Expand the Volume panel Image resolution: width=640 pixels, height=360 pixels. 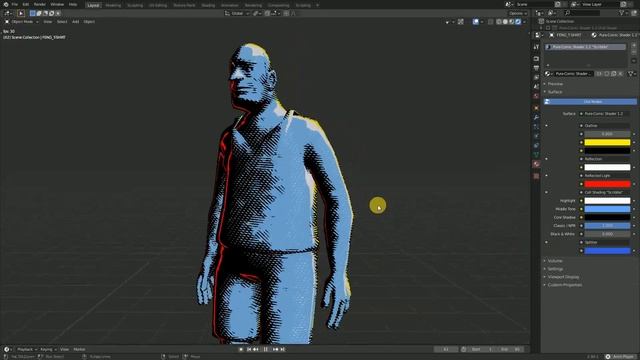pyautogui.click(x=555, y=261)
